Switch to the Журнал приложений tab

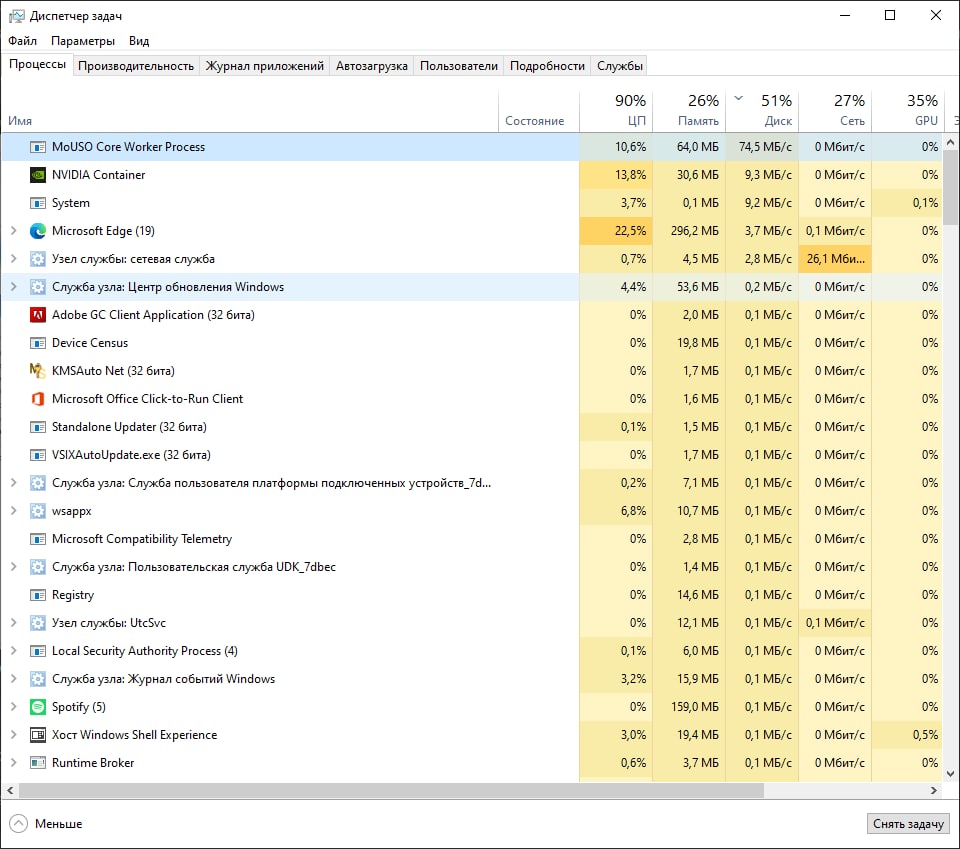(x=264, y=66)
